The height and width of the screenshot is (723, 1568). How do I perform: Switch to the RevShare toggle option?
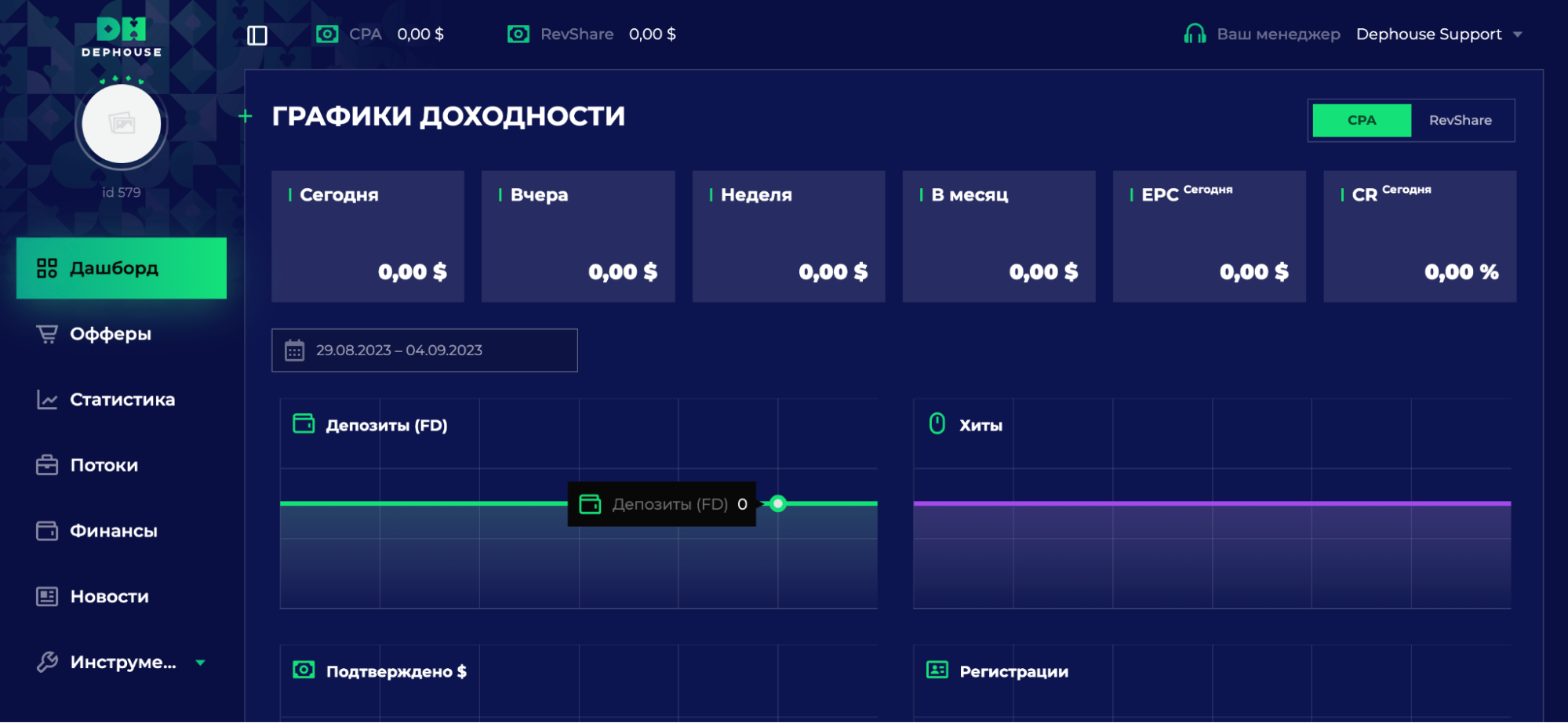(x=1460, y=120)
